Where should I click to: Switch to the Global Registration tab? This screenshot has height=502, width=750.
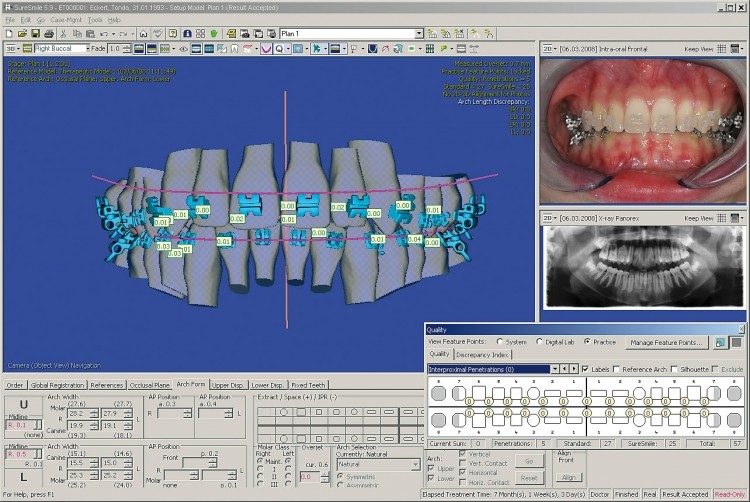coord(57,385)
